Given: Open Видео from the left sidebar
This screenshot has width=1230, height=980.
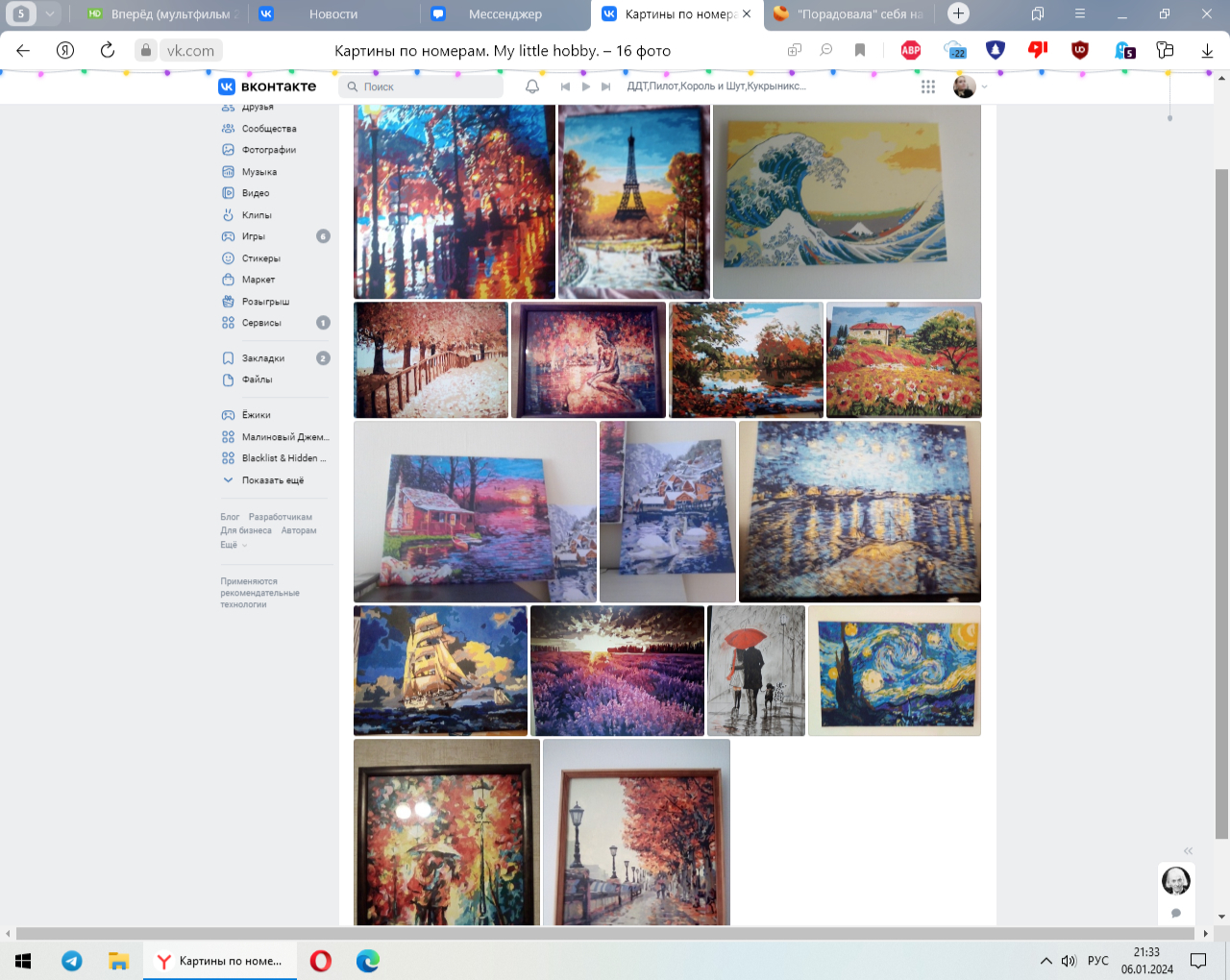Looking at the screenshot, I should pyautogui.click(x=255, y=193).
